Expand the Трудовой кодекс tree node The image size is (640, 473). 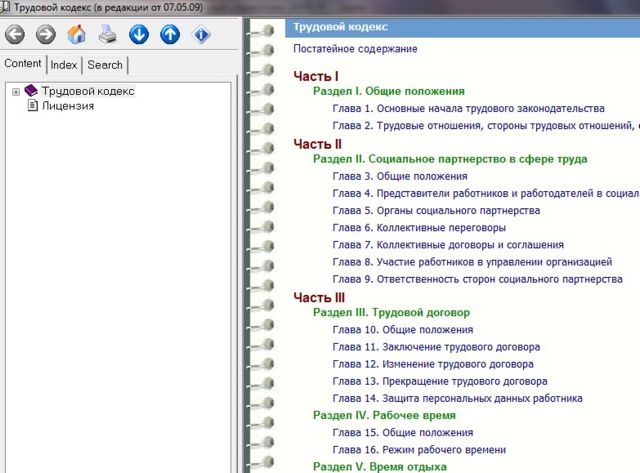click(16, 92)
